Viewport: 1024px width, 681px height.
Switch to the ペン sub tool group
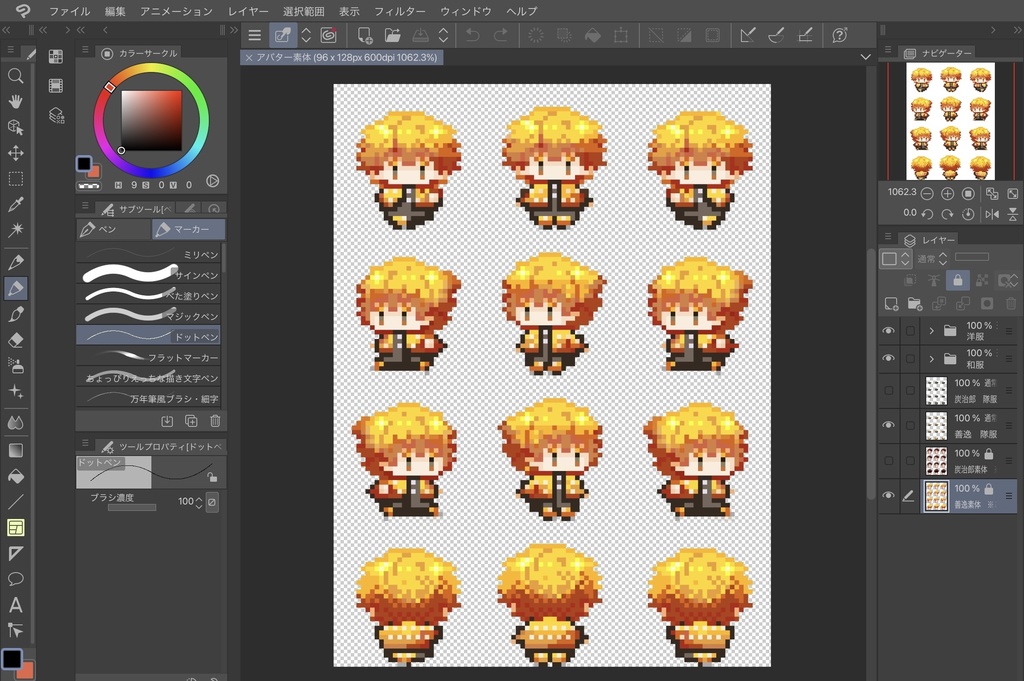pos(114,229)
